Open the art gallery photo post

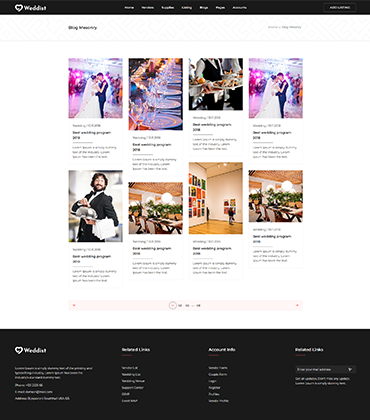[x=216, y=198]
